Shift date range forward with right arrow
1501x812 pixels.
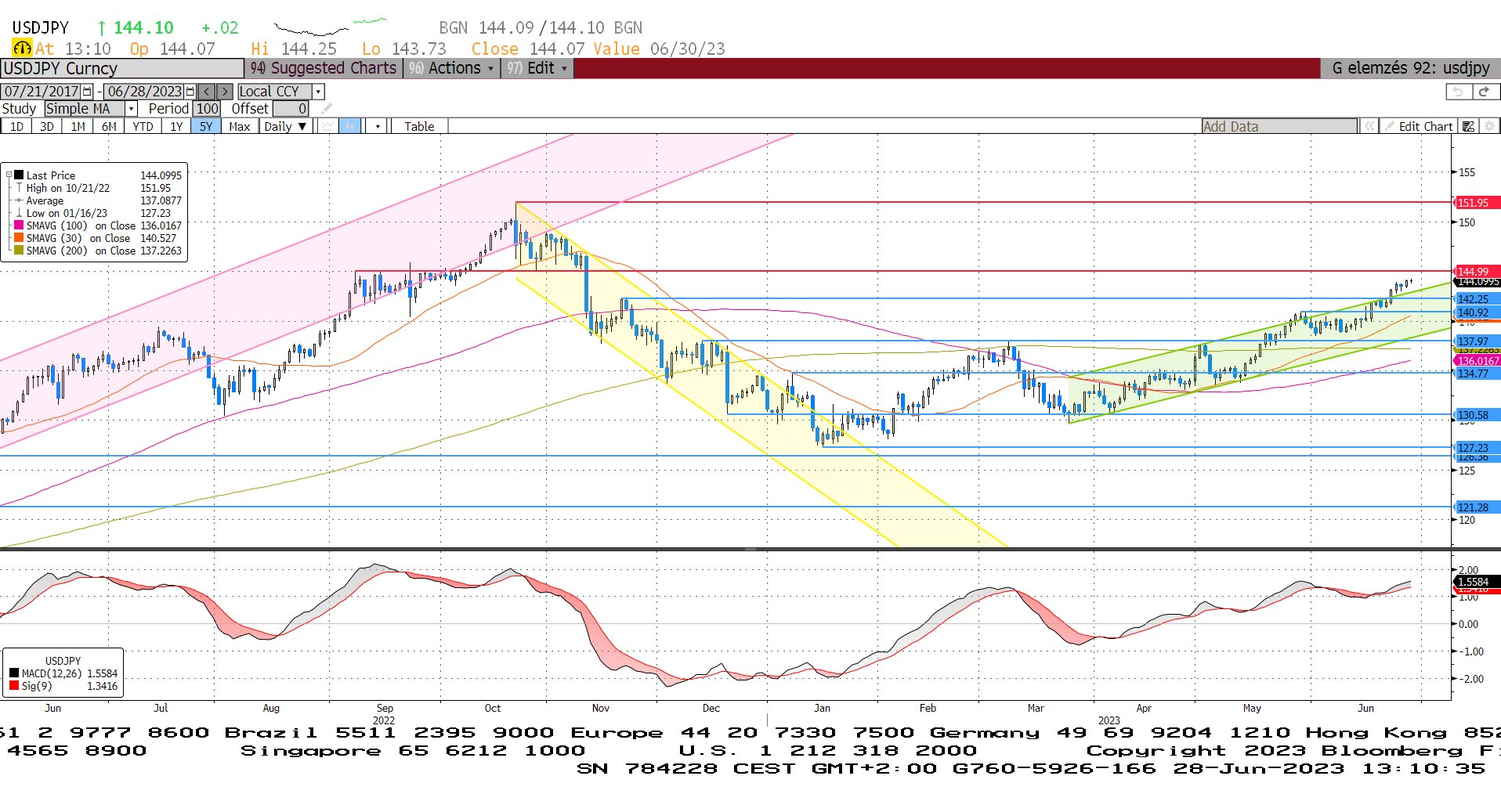click(x=225, y=92)
